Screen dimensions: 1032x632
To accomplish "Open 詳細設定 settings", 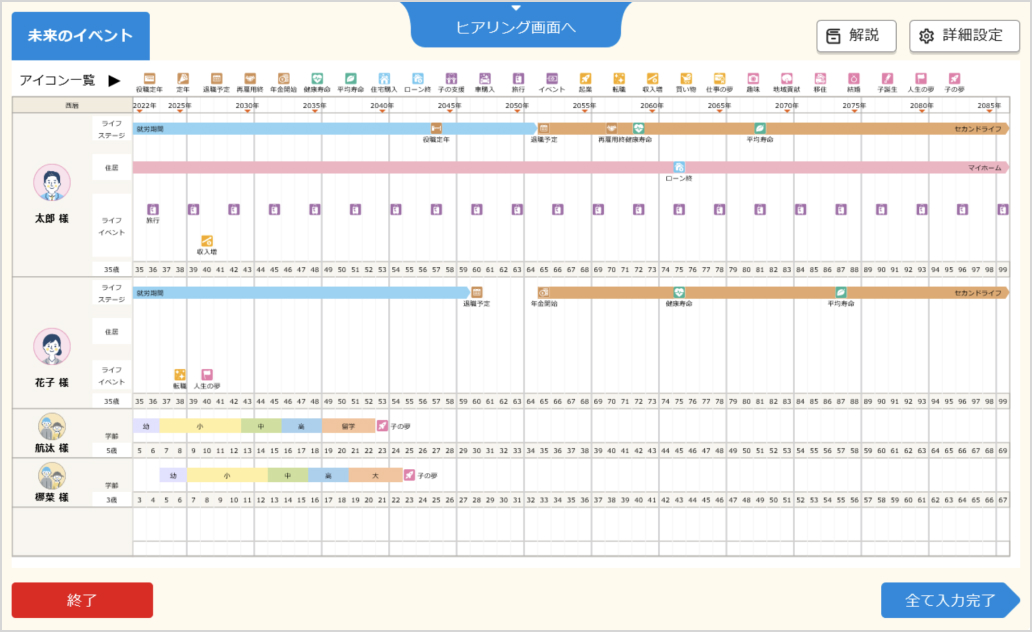I will [x=964, y=36].
